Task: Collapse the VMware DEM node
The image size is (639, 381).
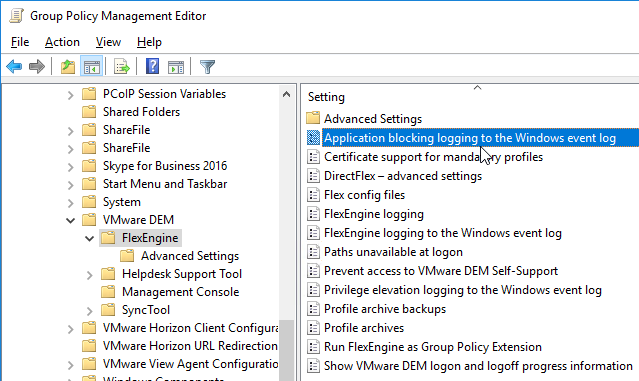Action: 71,220
